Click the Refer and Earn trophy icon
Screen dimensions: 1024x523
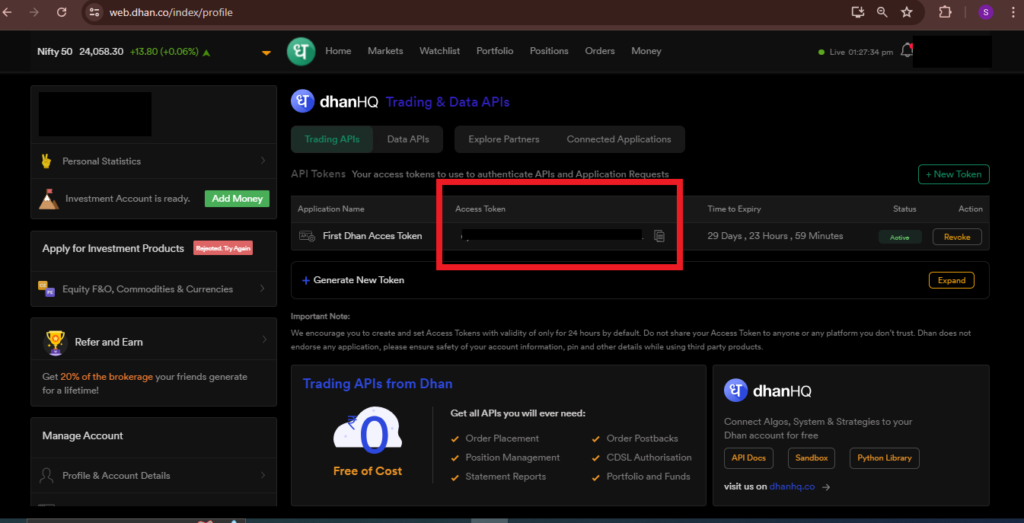pos(55,342)
